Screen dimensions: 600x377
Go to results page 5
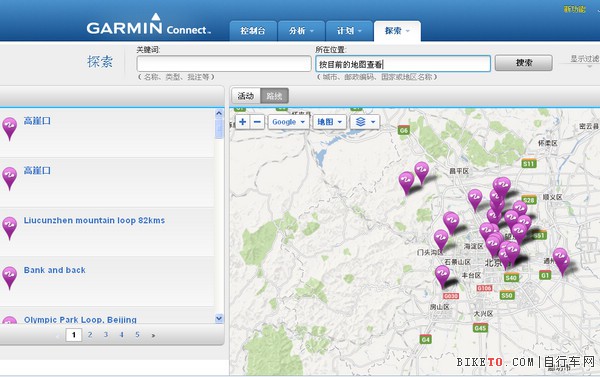point(137,335)
